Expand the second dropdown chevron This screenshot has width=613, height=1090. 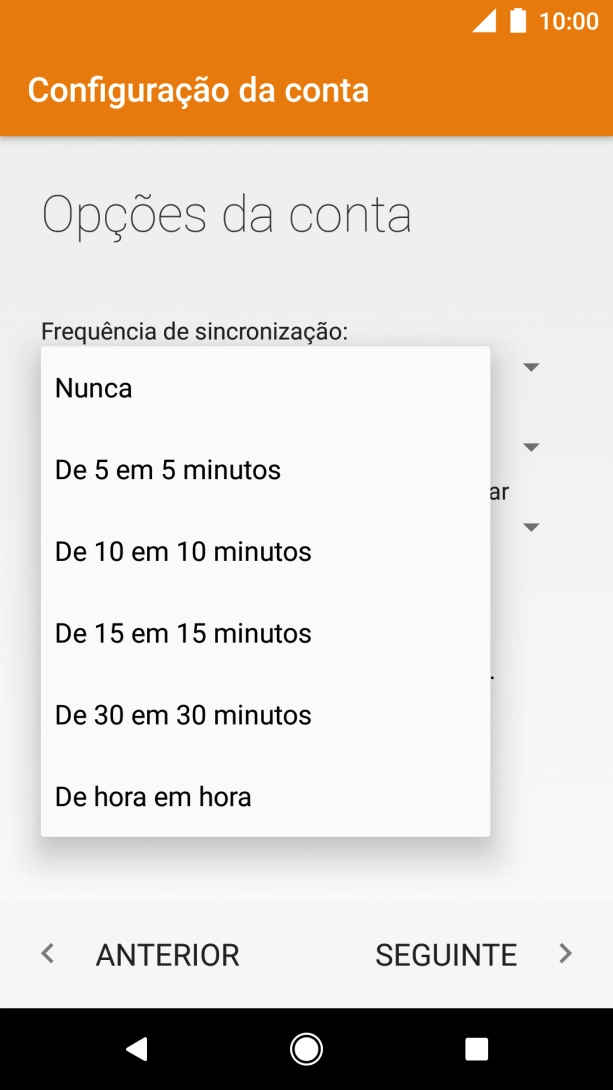point(531,447)
